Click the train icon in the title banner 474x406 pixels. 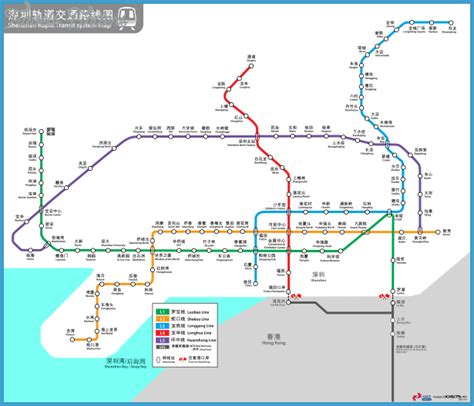(128, 18)
